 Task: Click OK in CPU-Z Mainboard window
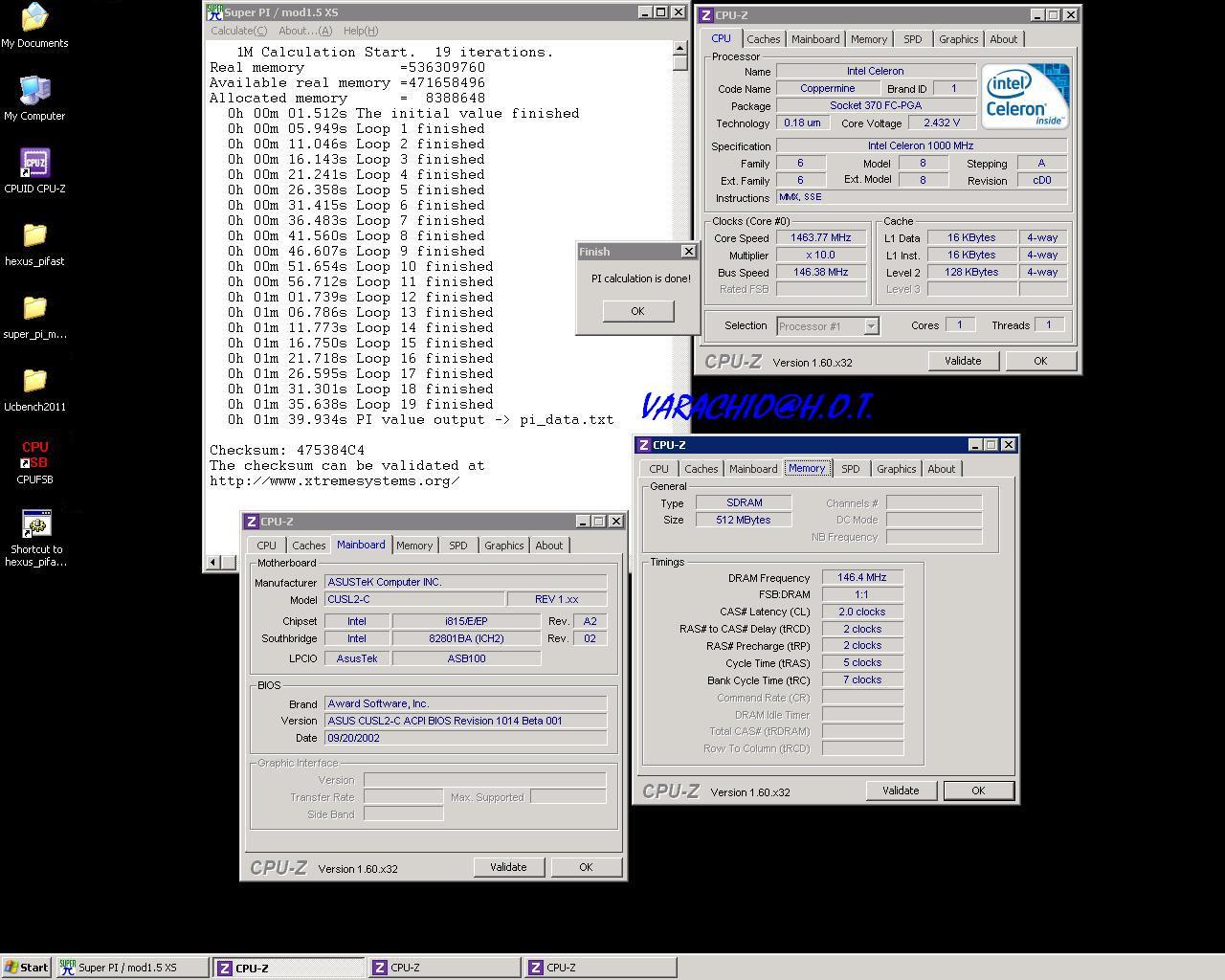(586, 867)
